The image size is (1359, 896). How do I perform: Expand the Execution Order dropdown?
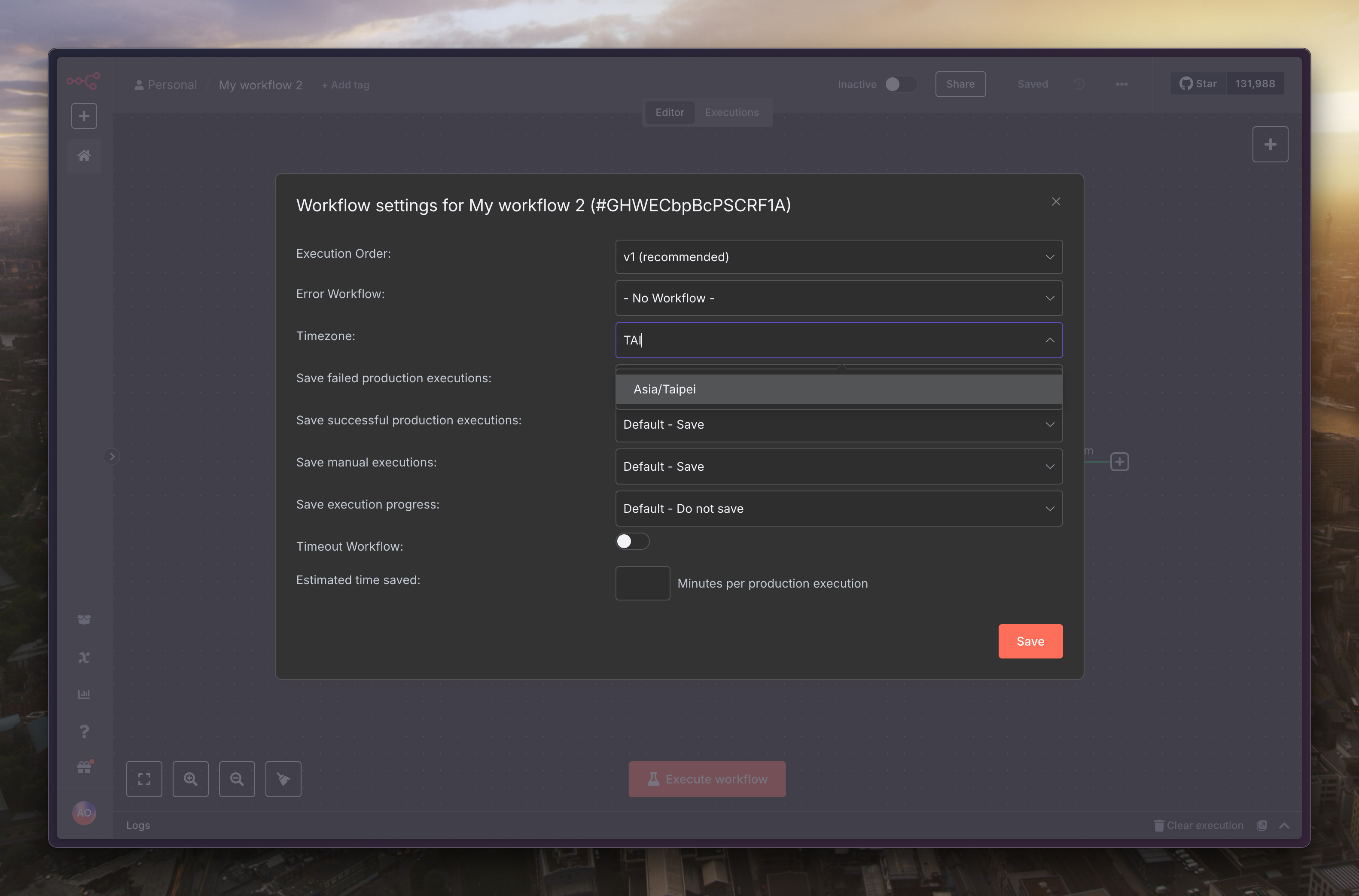point(838,256)
